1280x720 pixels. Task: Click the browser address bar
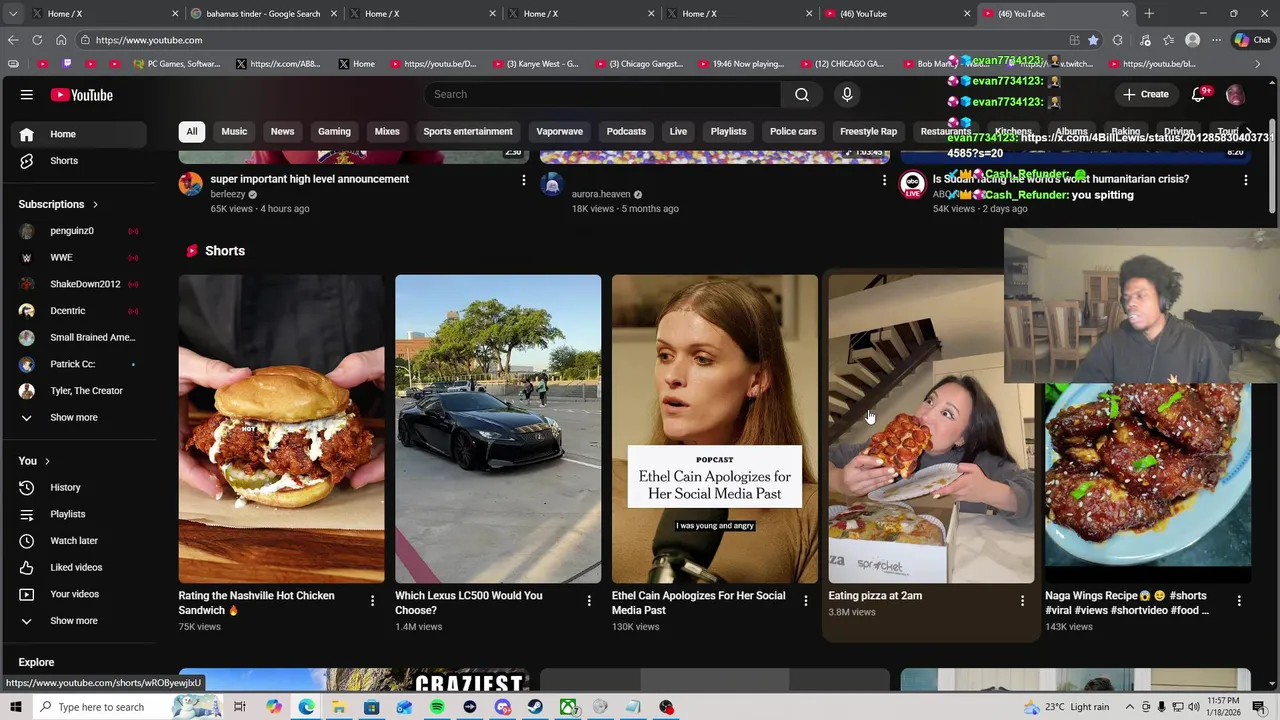click(570, 40)
